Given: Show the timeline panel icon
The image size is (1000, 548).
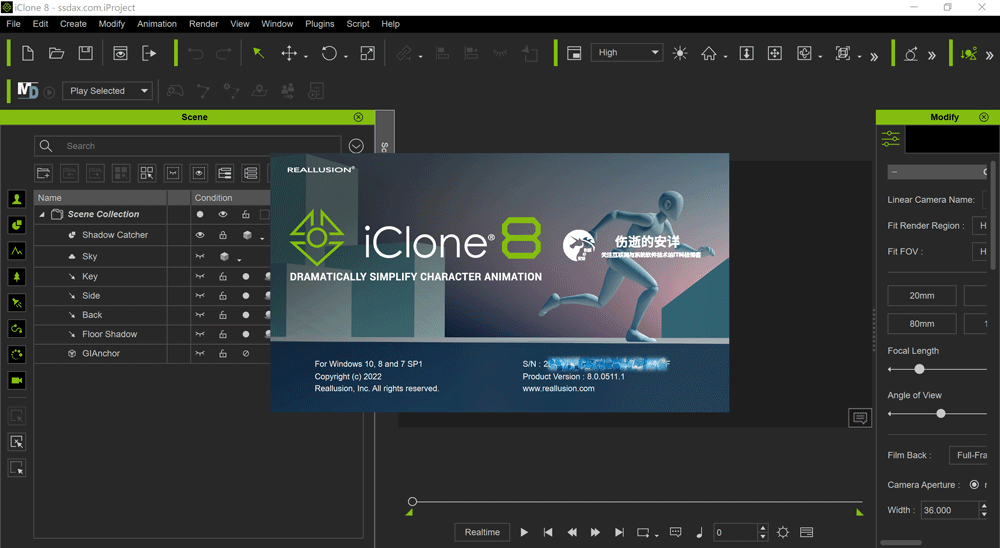Looking at the screenshot, I should [x=806, y=532].
